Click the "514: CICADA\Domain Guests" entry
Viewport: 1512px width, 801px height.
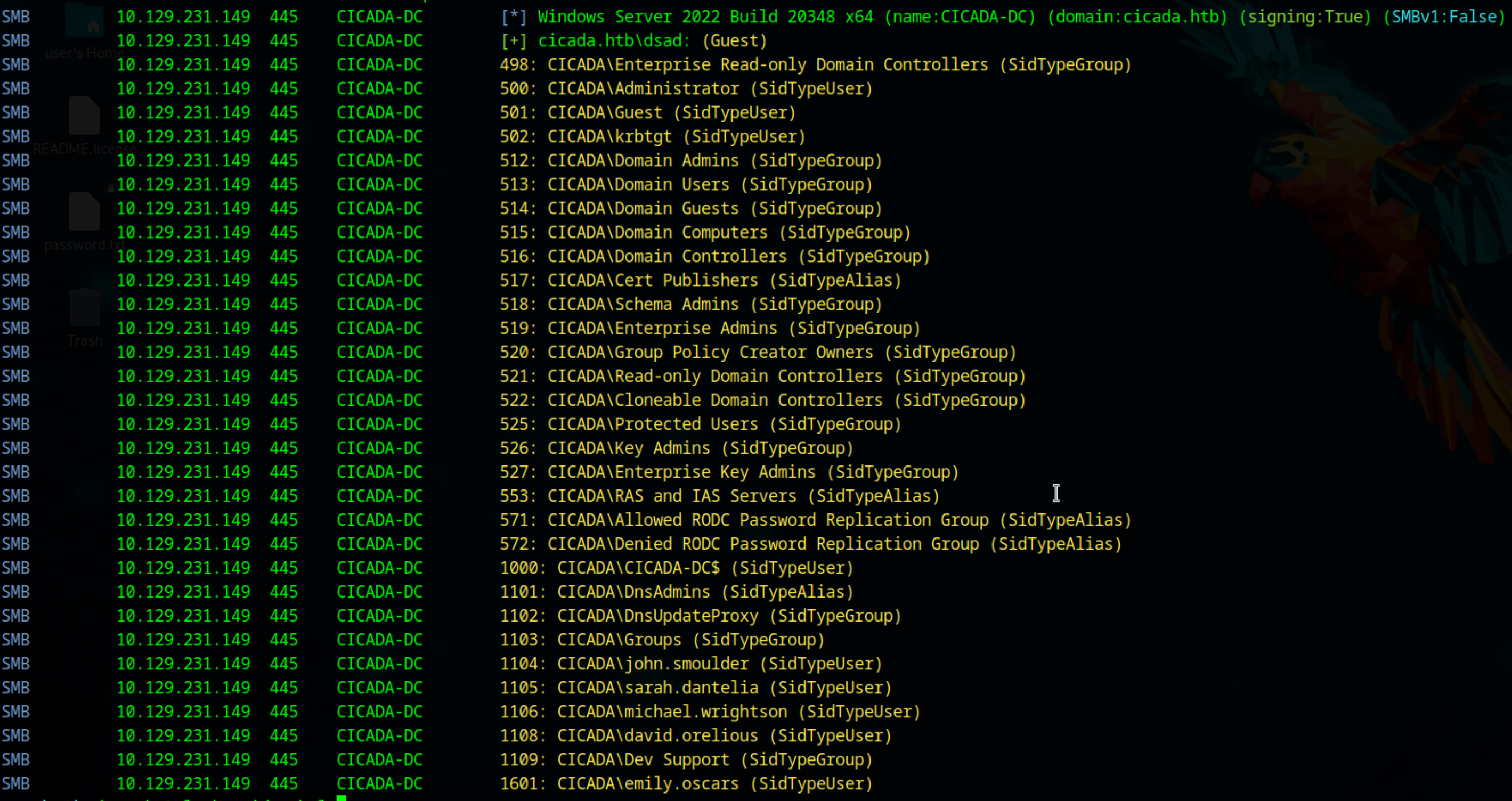click(691, 208)
